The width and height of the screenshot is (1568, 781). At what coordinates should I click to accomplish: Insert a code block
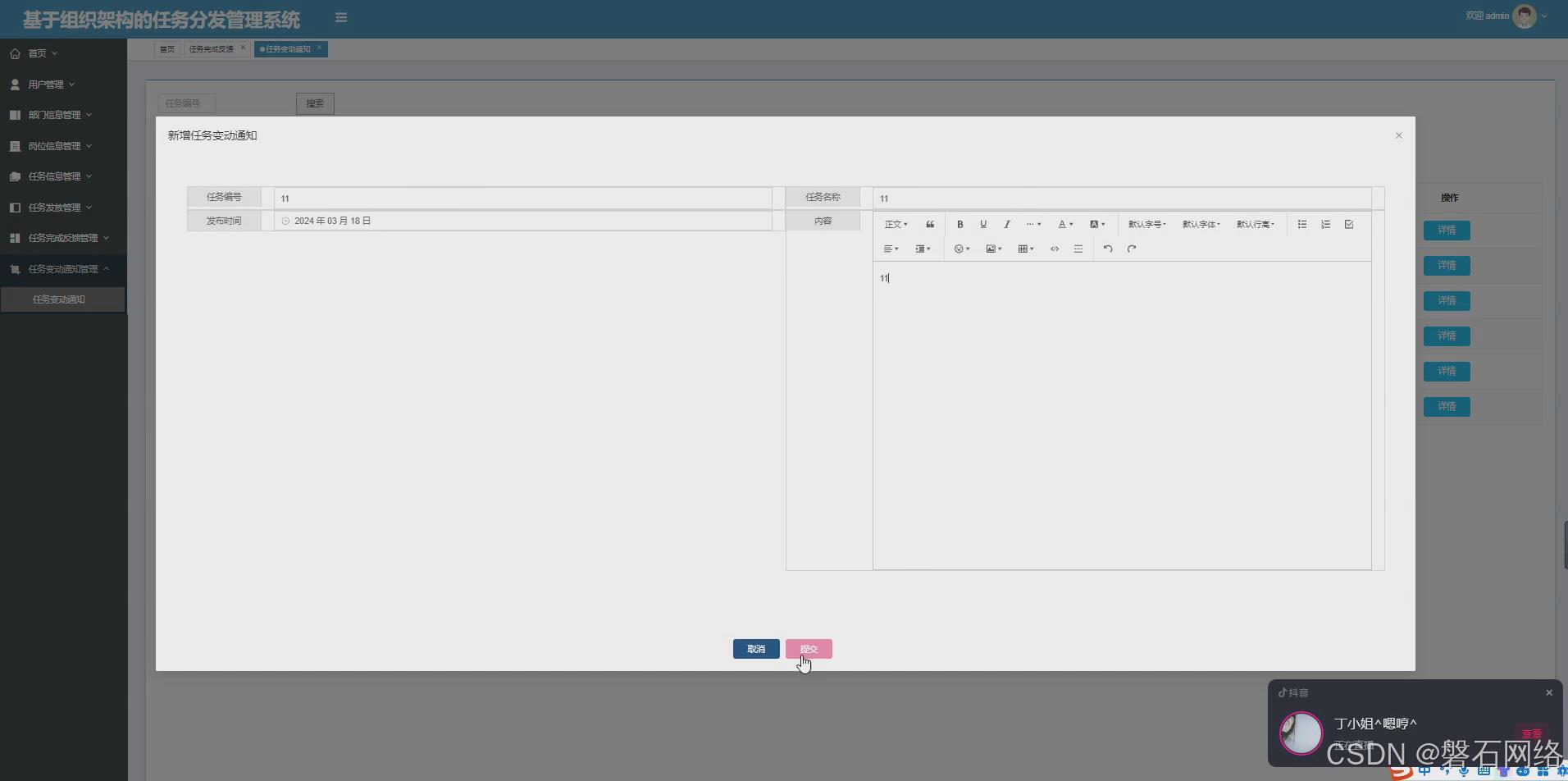tap(1055, 249)
